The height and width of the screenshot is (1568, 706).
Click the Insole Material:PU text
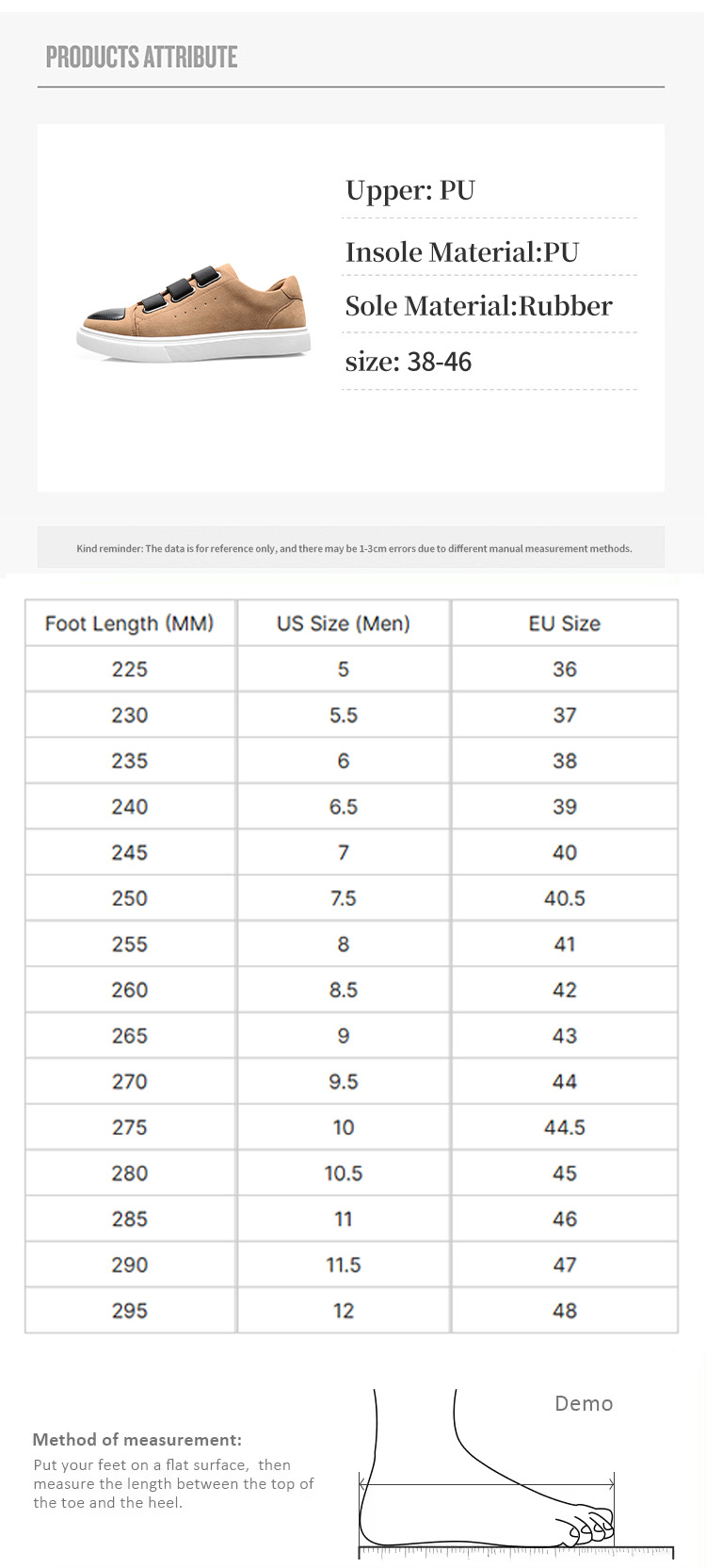click(x=462, y=252)
